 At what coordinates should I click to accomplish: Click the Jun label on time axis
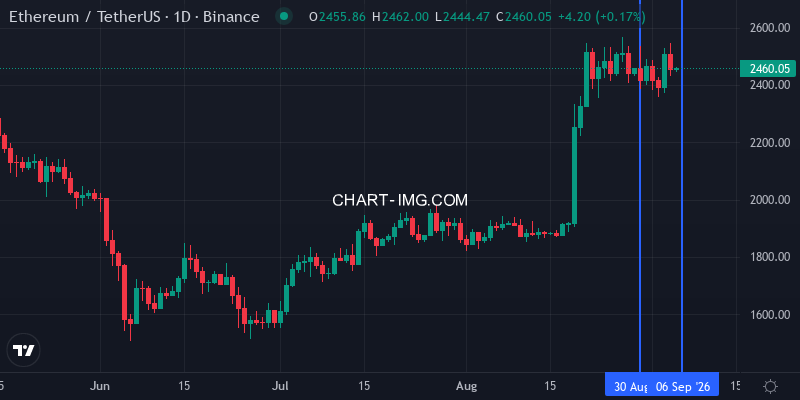click(101, 386)
